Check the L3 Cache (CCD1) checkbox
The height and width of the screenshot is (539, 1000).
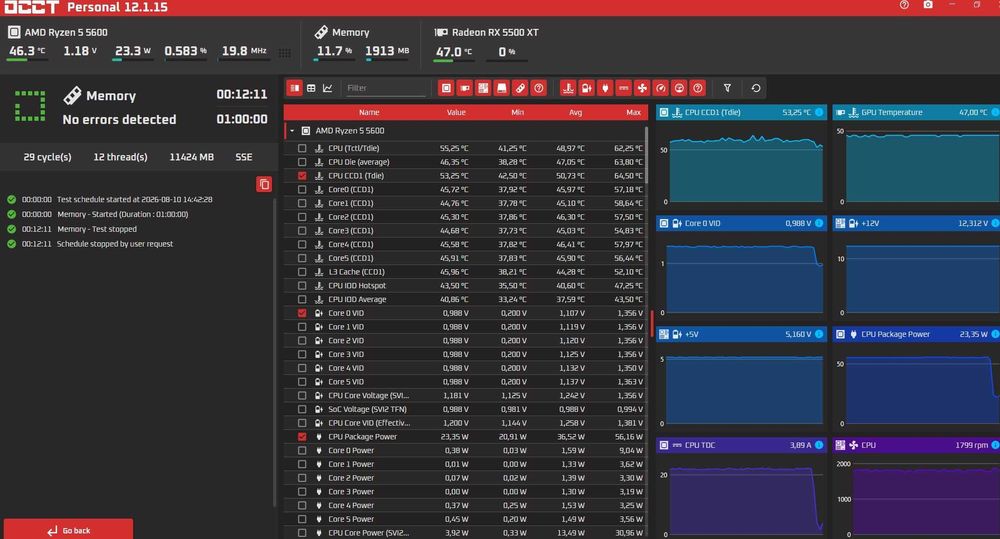click(x=302, y=272)
